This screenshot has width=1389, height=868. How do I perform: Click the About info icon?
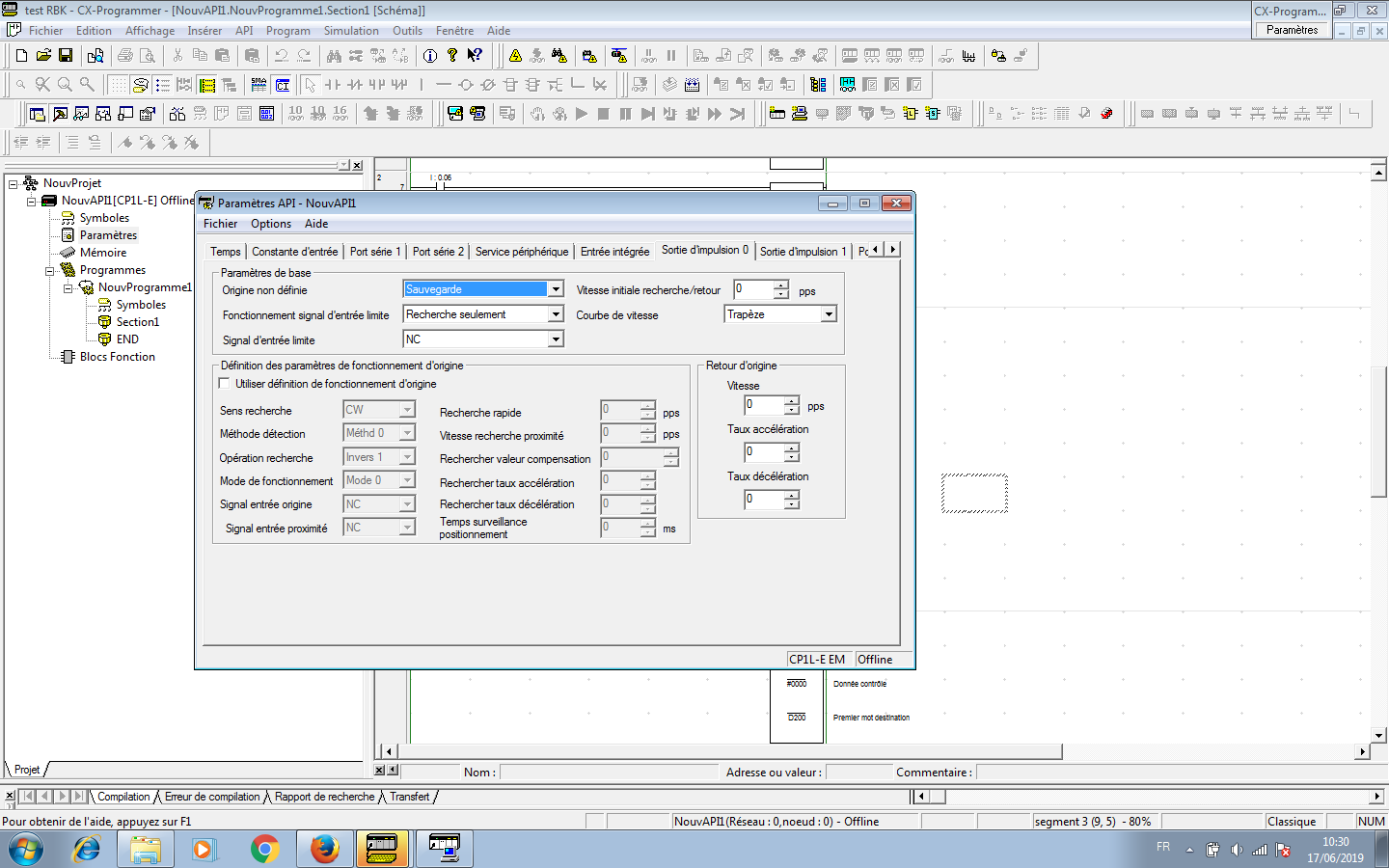[x=430, y=56]
